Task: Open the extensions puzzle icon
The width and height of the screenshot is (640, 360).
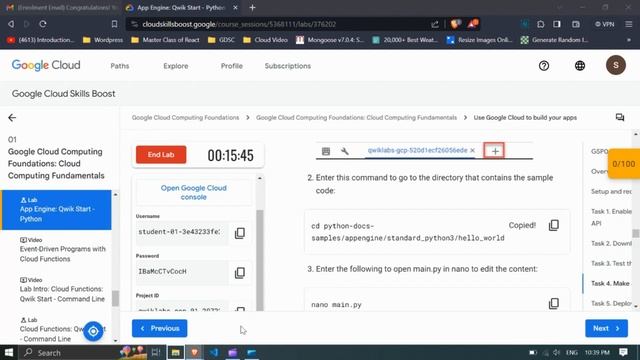Action: (540, 24)
